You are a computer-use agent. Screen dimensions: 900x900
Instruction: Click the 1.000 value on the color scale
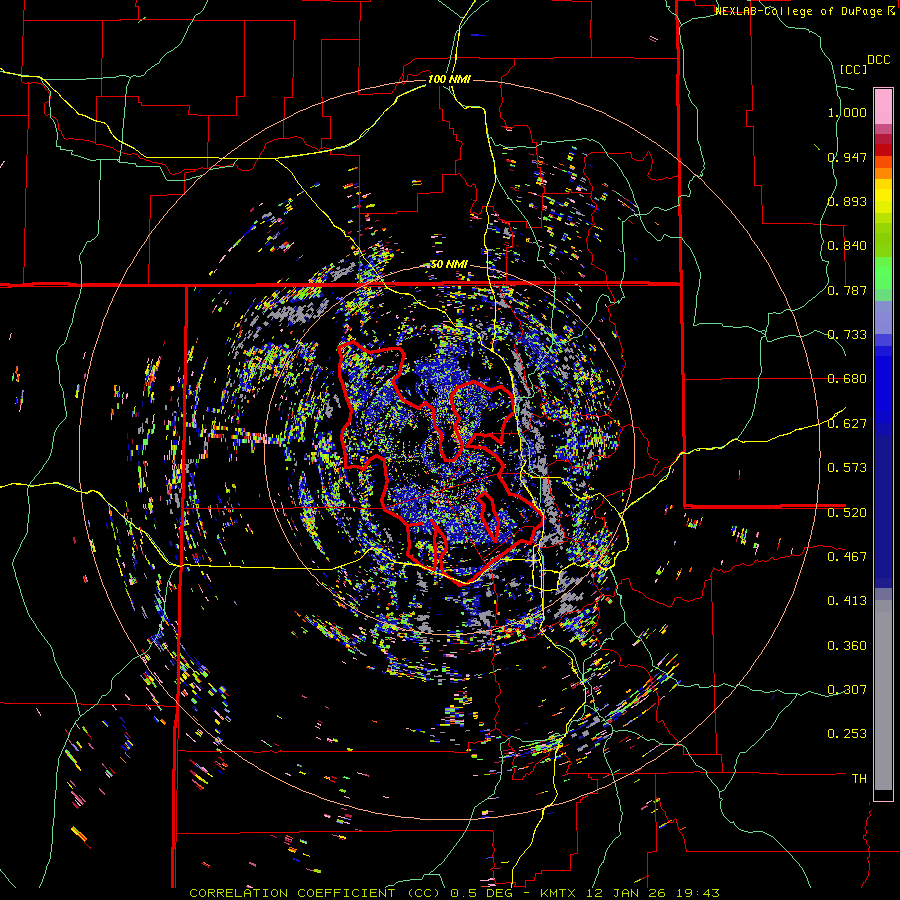pos(847,112)
